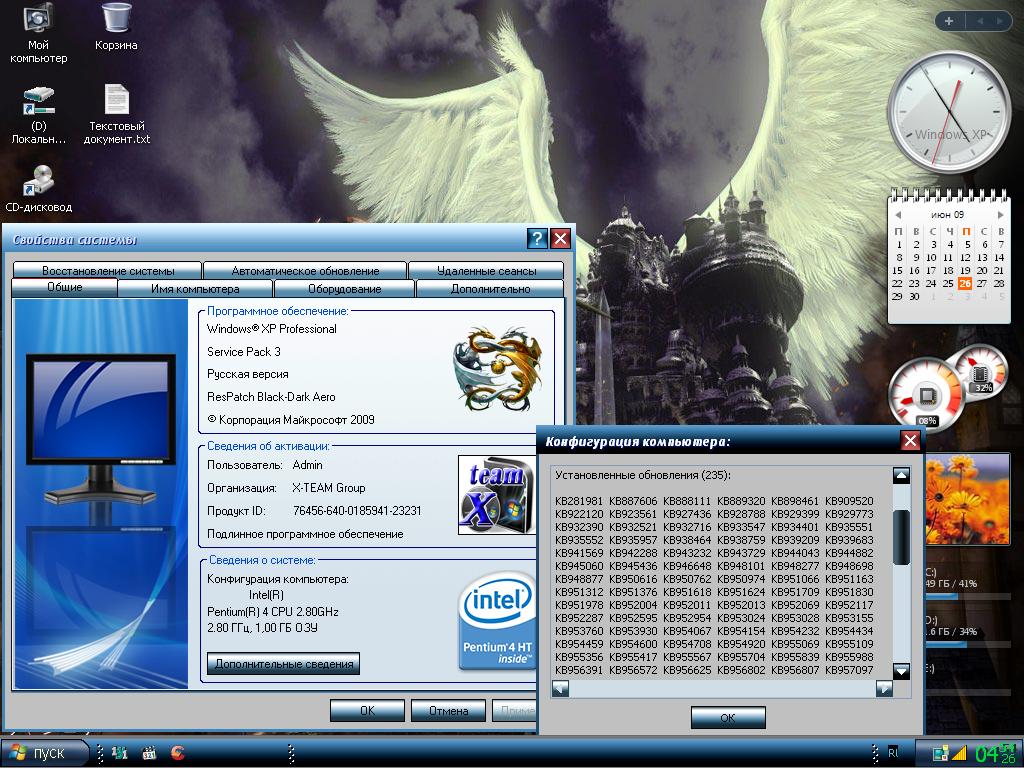Click the X-TEAM Group organization text
The width and height of the screenshot is (1024, 768).
click(328, 488)
